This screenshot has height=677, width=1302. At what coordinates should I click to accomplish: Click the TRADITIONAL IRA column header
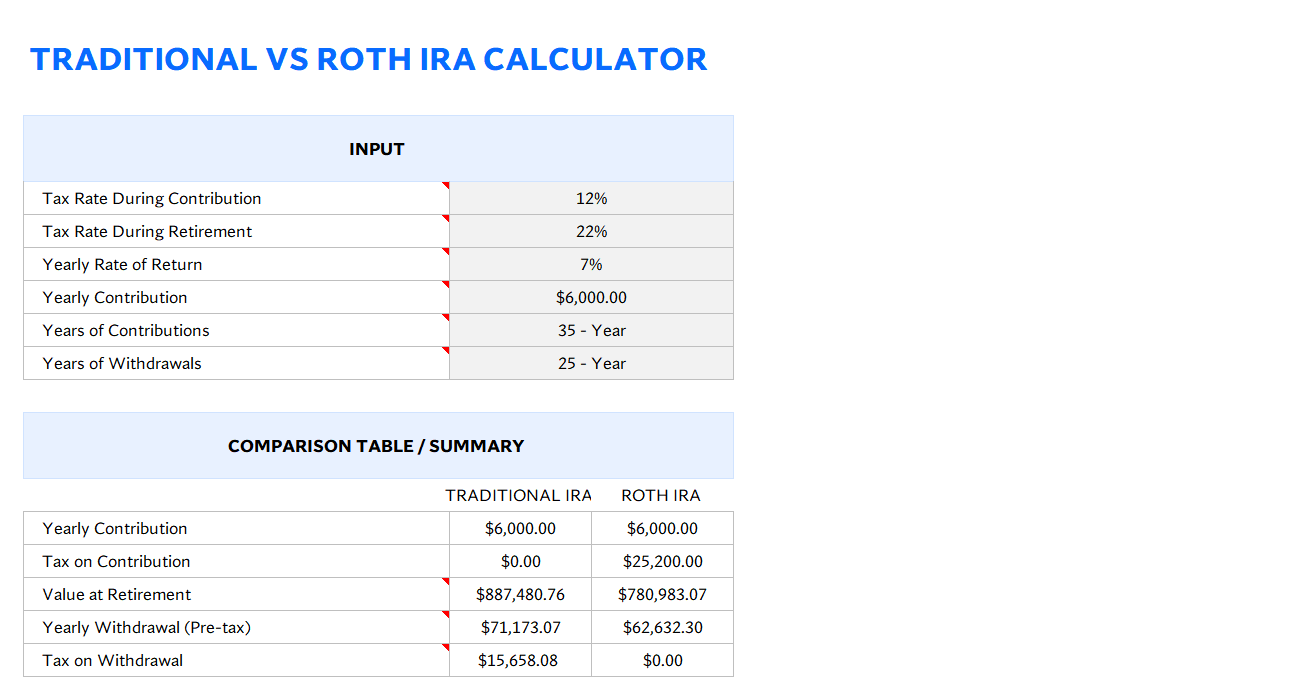click(519, 495)
